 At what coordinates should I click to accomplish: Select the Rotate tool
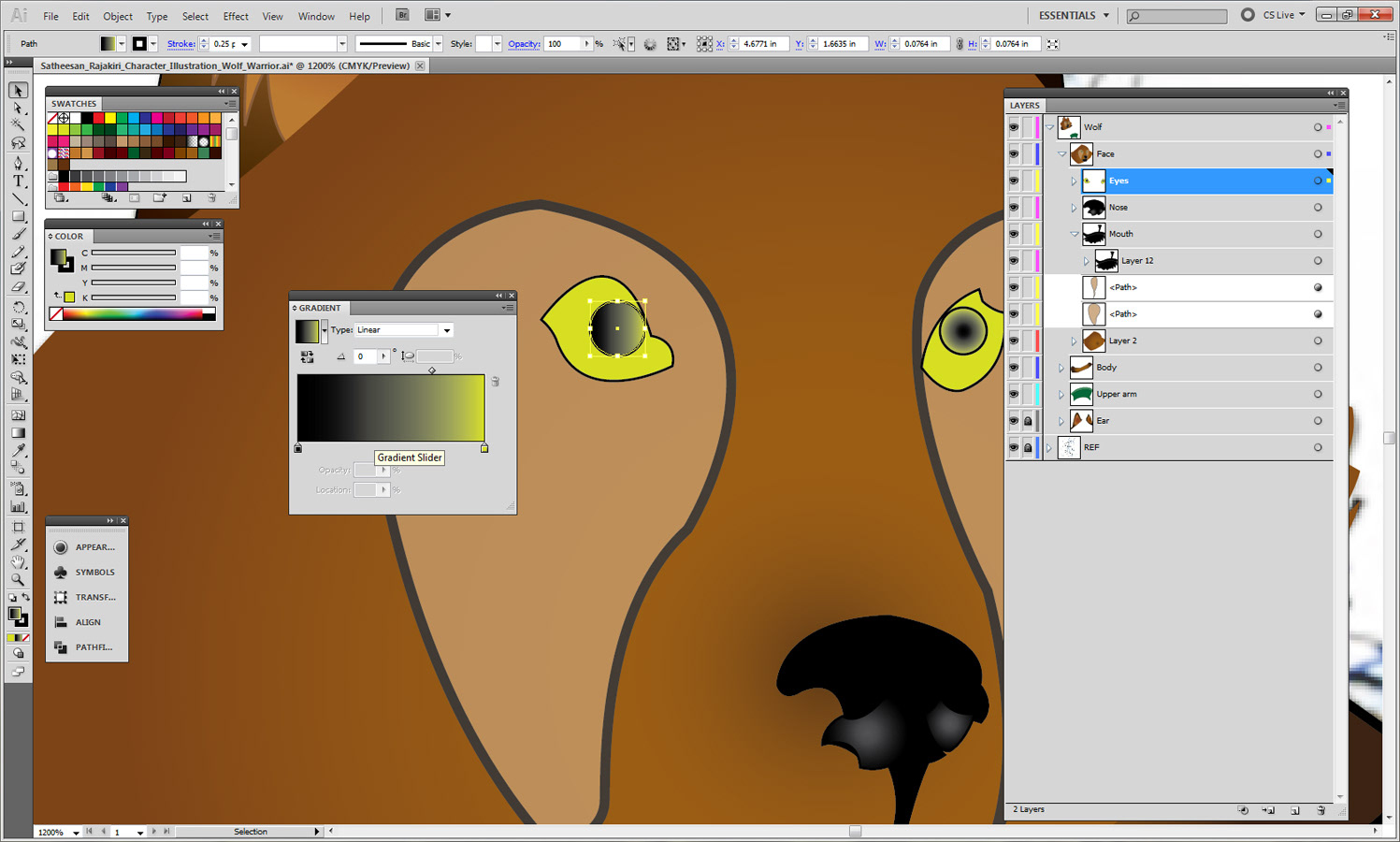(x=18, y=307)
